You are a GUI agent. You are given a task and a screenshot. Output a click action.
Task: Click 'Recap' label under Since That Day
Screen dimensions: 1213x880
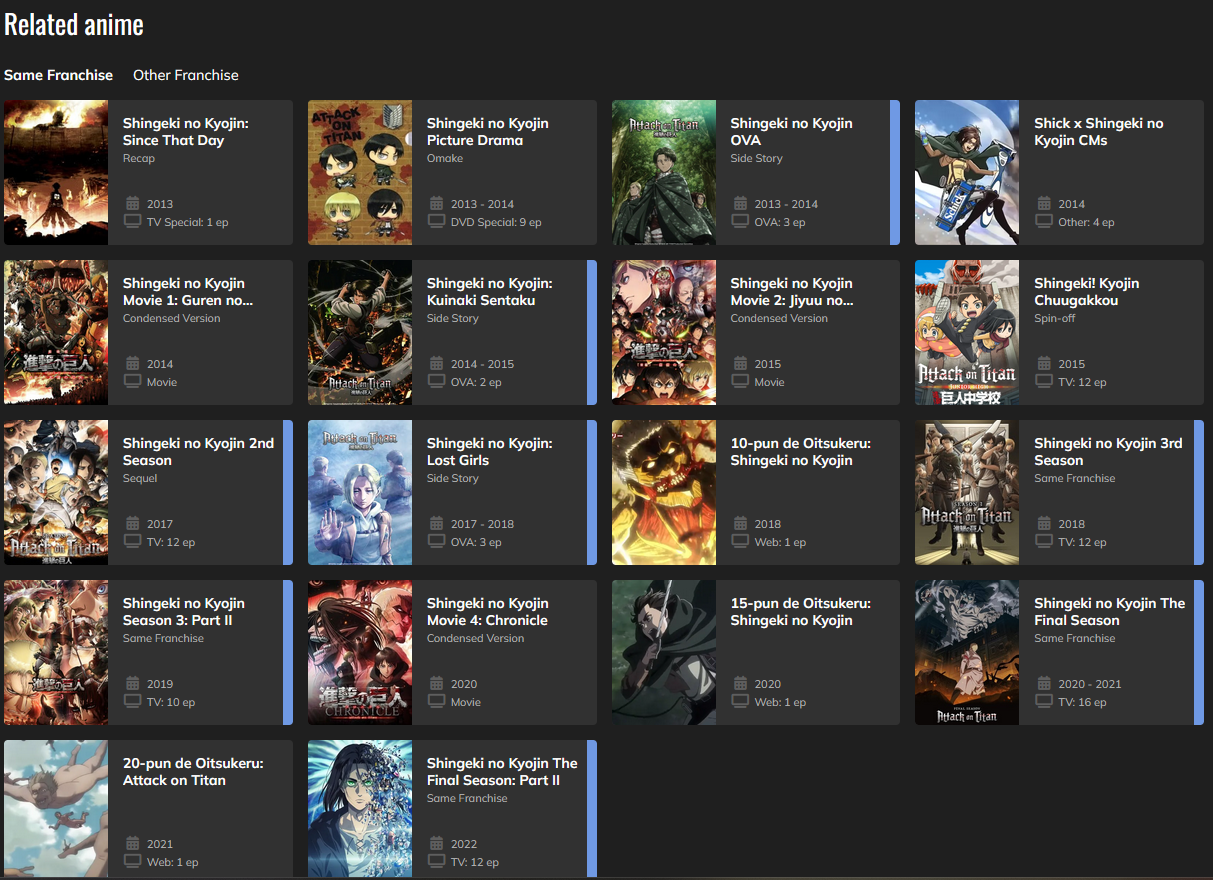point(139,158)
